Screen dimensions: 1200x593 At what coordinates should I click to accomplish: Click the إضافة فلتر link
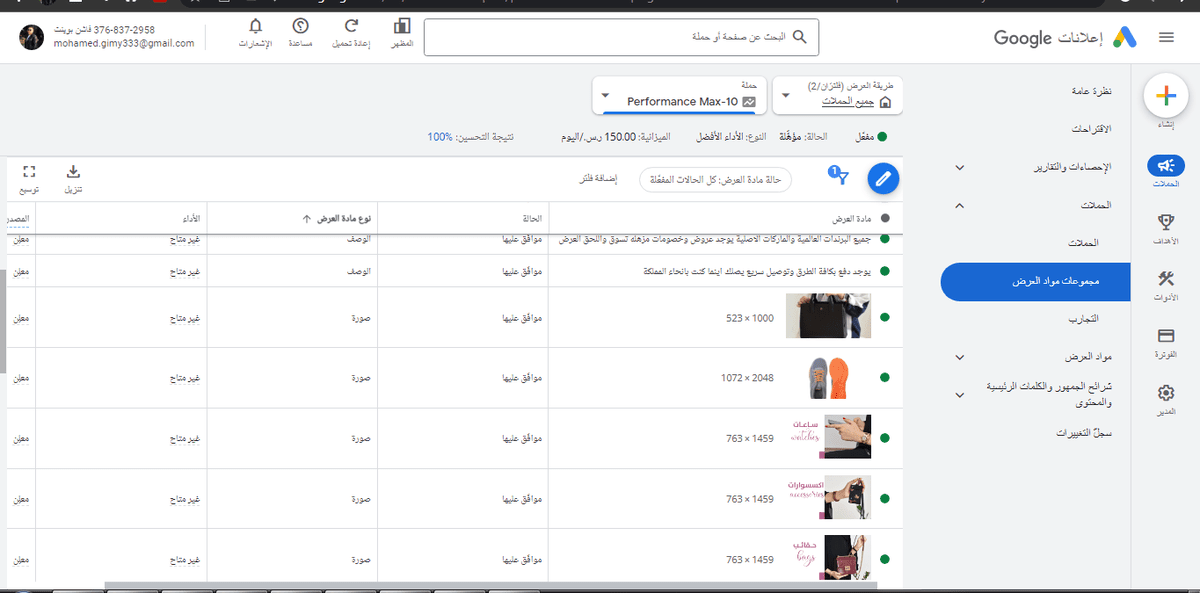click(598, 179)
